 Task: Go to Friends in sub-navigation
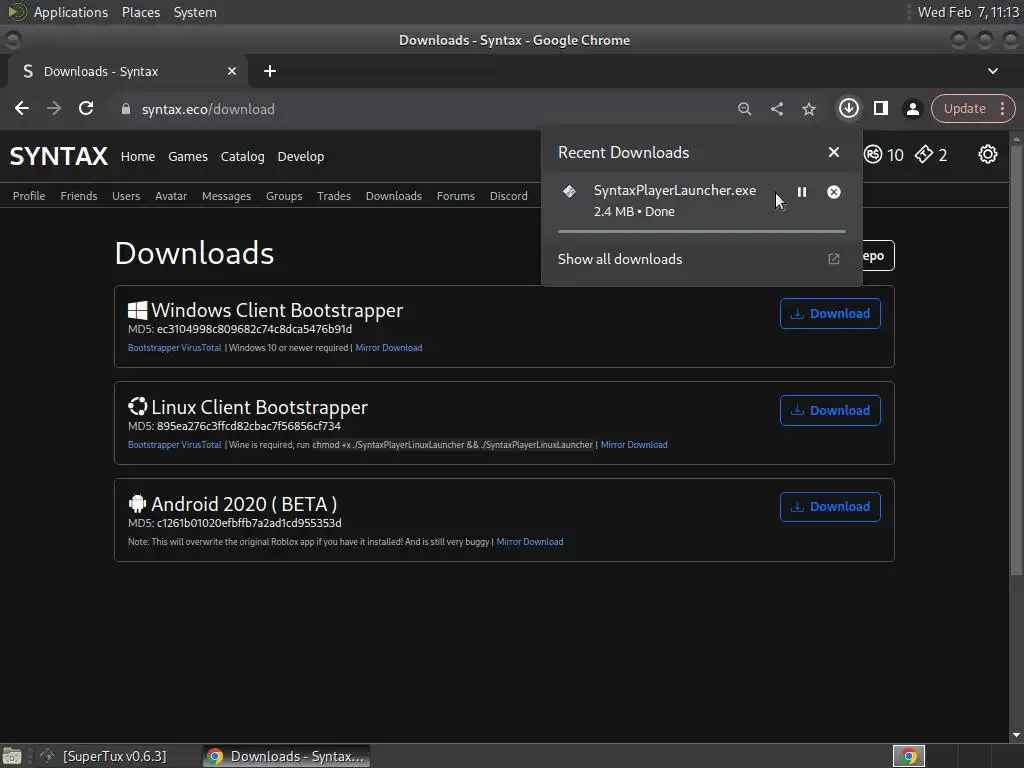tap(78, 196)
